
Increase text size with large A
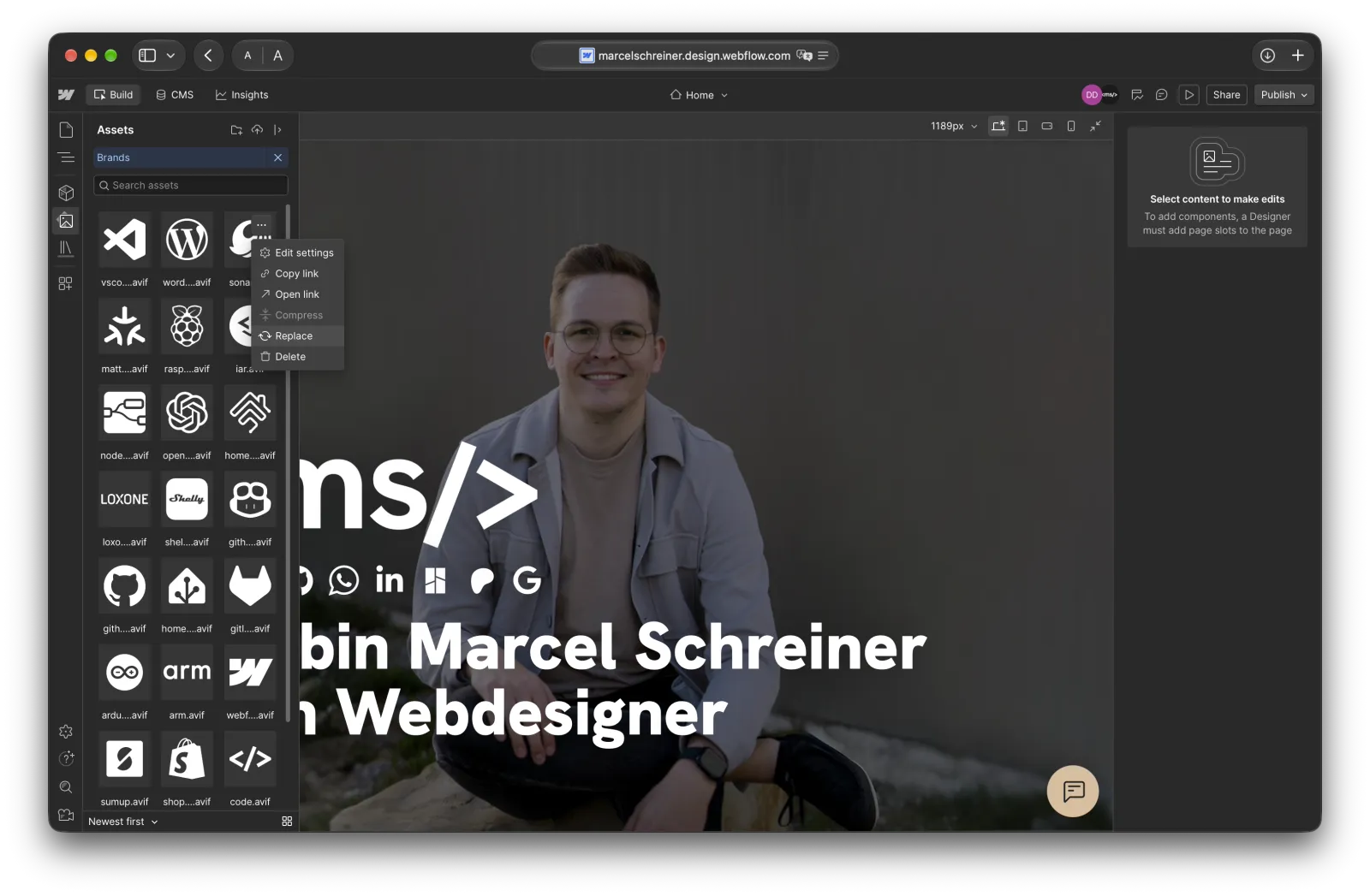click(277, 56)
